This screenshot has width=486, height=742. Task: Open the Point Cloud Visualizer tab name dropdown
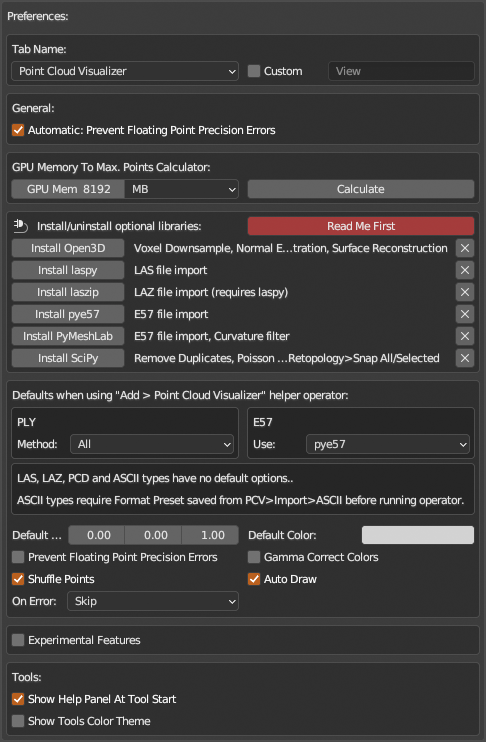pos(125,71)
